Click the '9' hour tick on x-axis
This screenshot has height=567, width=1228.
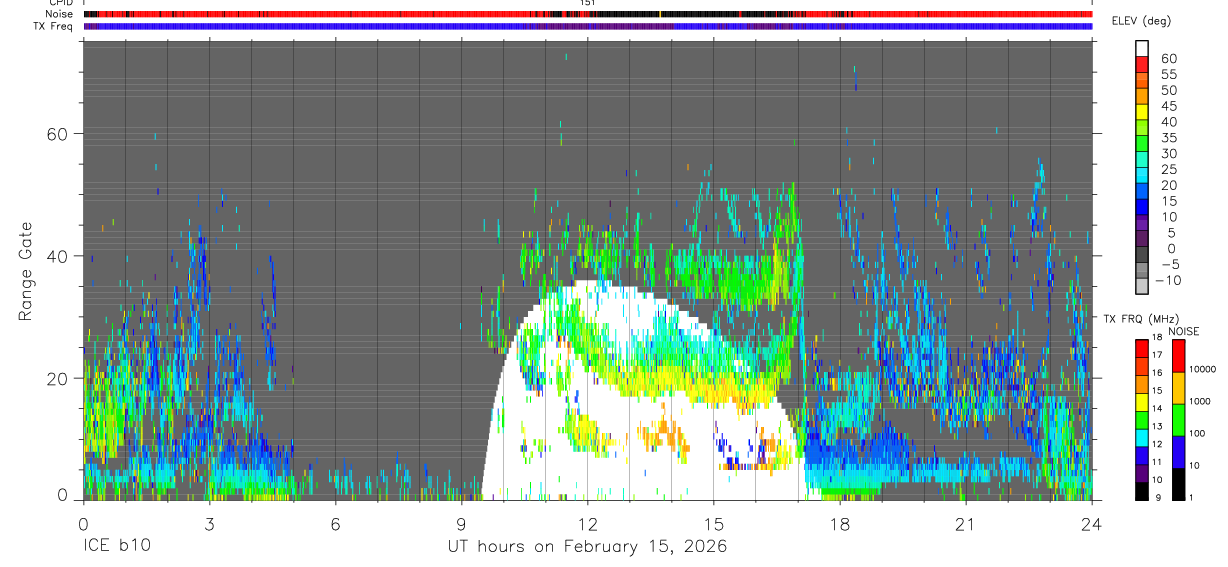point(461,524)
